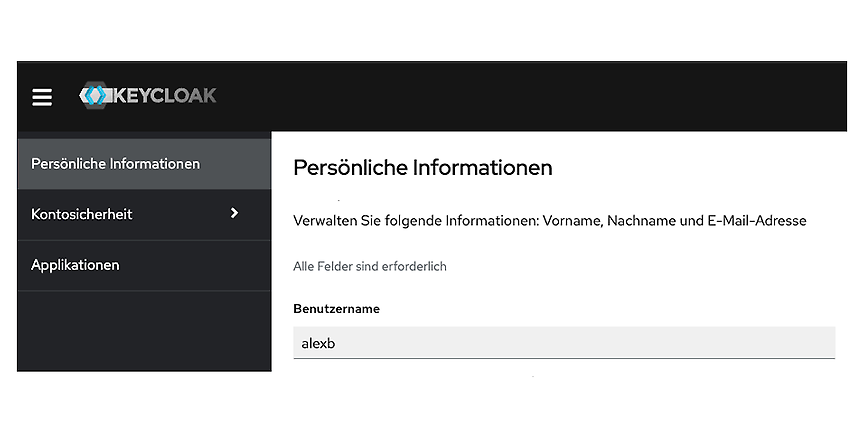Screen dimensions: 850x425
Task: Click the Benutzername field label
Action: pos(336,309)
